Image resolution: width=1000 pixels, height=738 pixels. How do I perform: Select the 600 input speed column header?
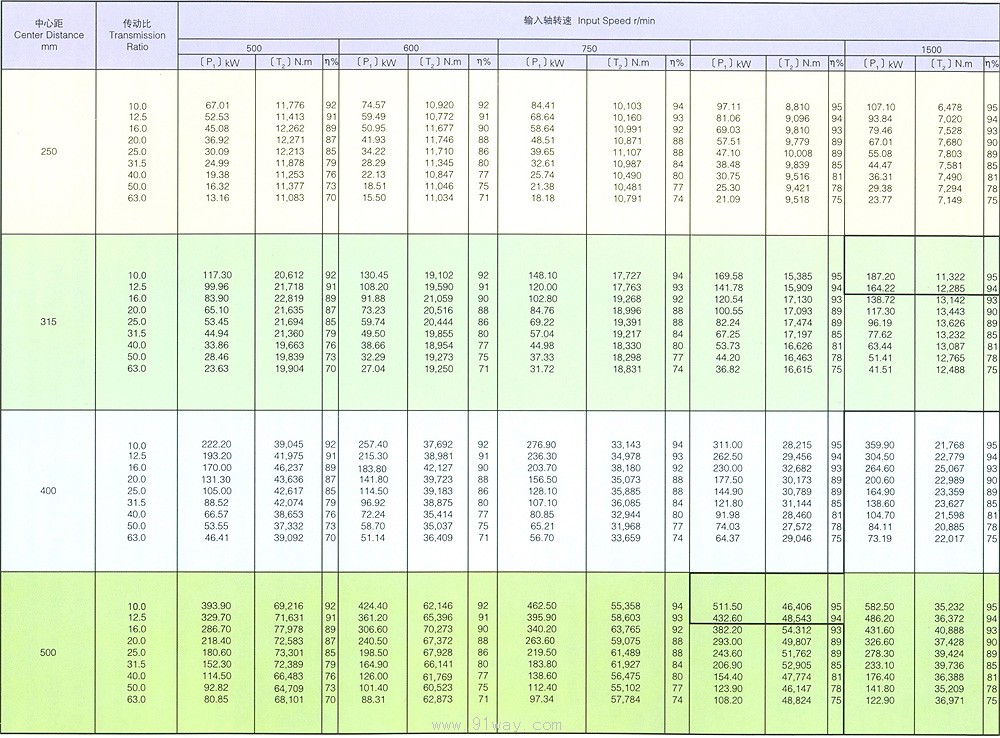(411, 48)
